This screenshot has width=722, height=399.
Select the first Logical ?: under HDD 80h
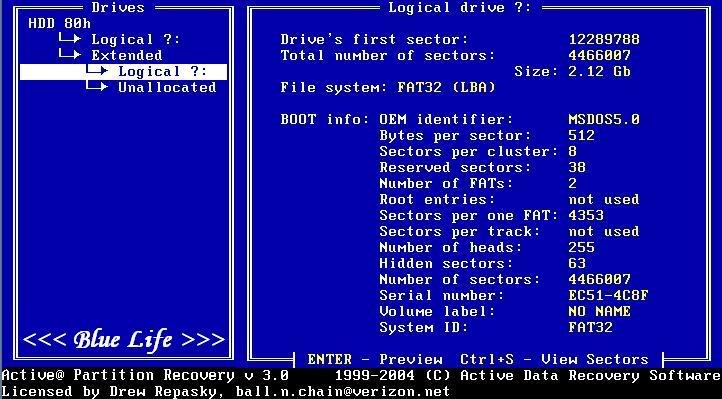(135, 40)
